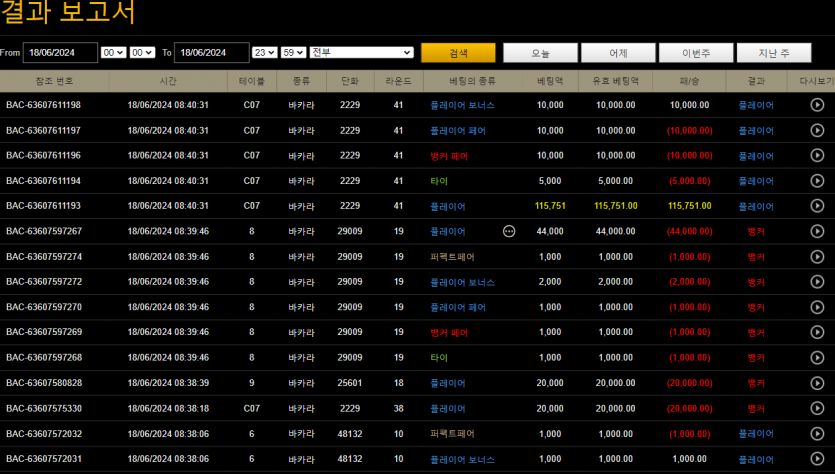Replay bet BAC-63607575330
The height and width of the screenshot is (474, 835).
817,408
